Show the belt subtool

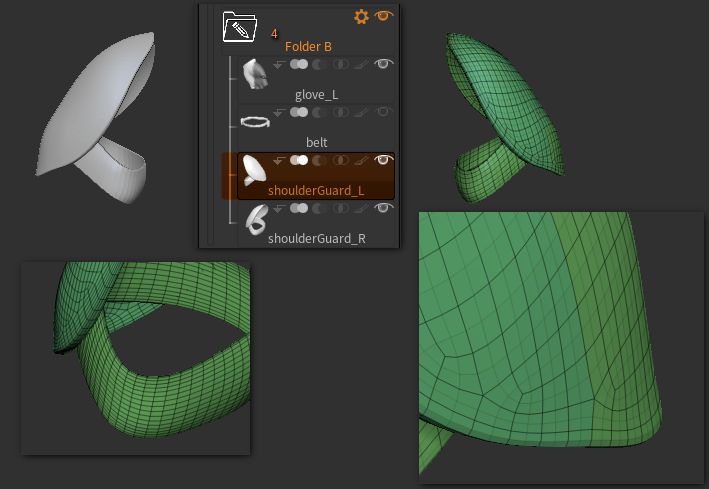pos(383,113)
